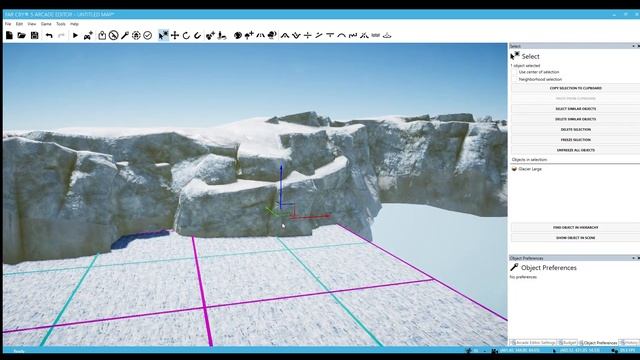Choose the Move tool with four arrows
Viewport: 640px width, 360px height.
click(x=175, y=36)
